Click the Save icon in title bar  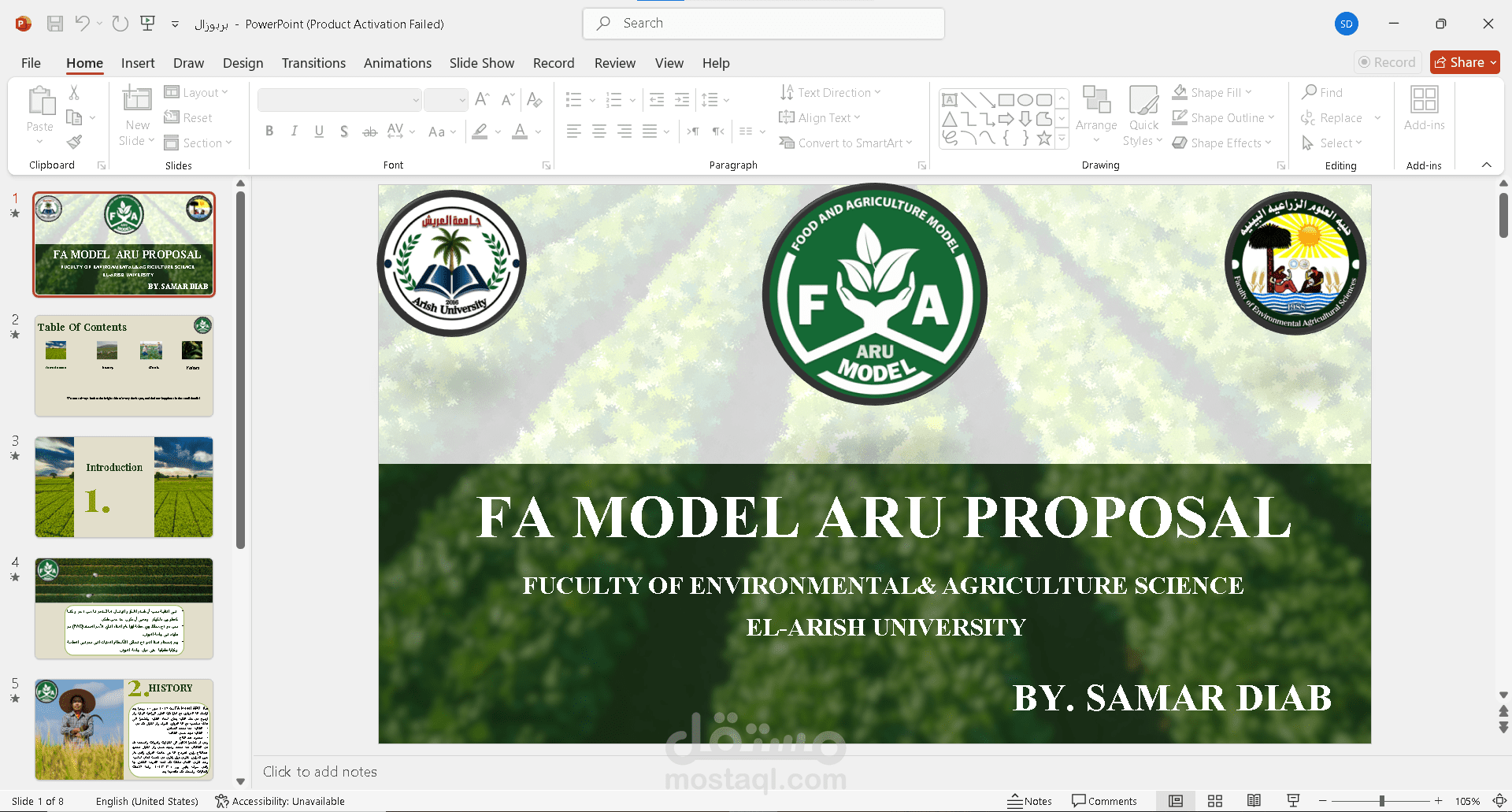click(55, 24)
